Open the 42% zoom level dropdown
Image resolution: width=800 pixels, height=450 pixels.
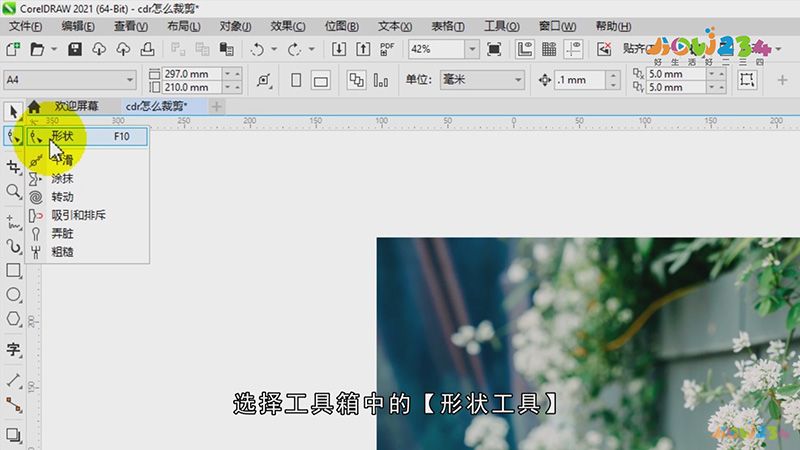point(472,49)
